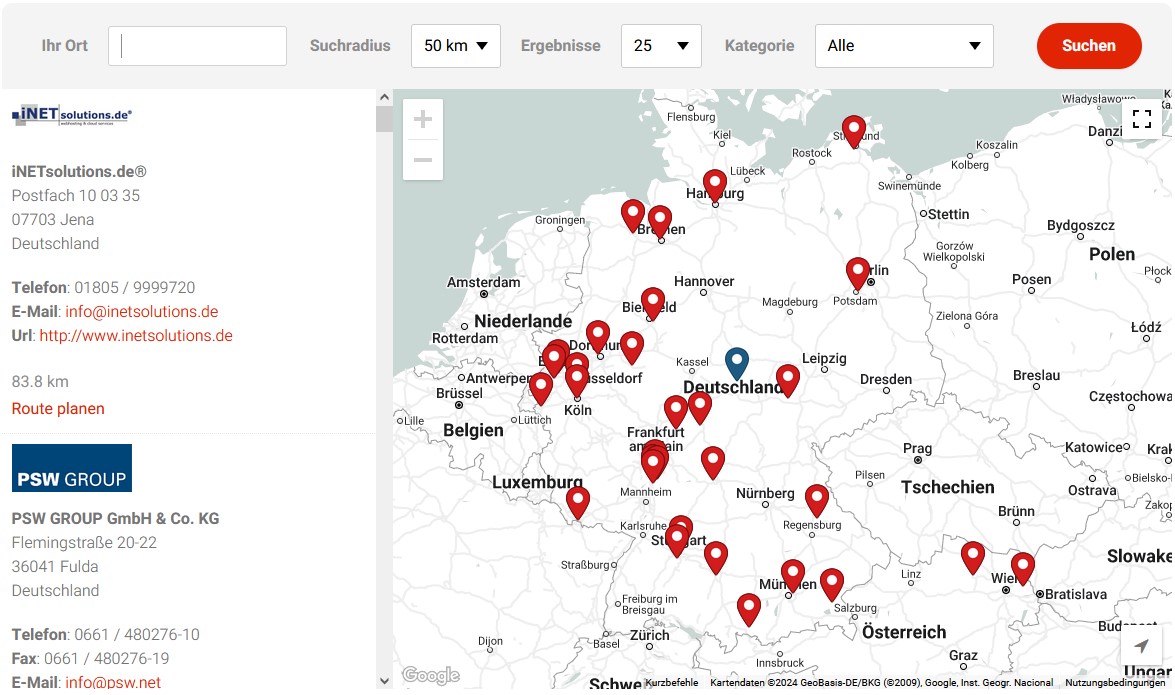Click the red pin near Regensburg
Viewport: 1175px width, 695px height.
coord(817,499)
